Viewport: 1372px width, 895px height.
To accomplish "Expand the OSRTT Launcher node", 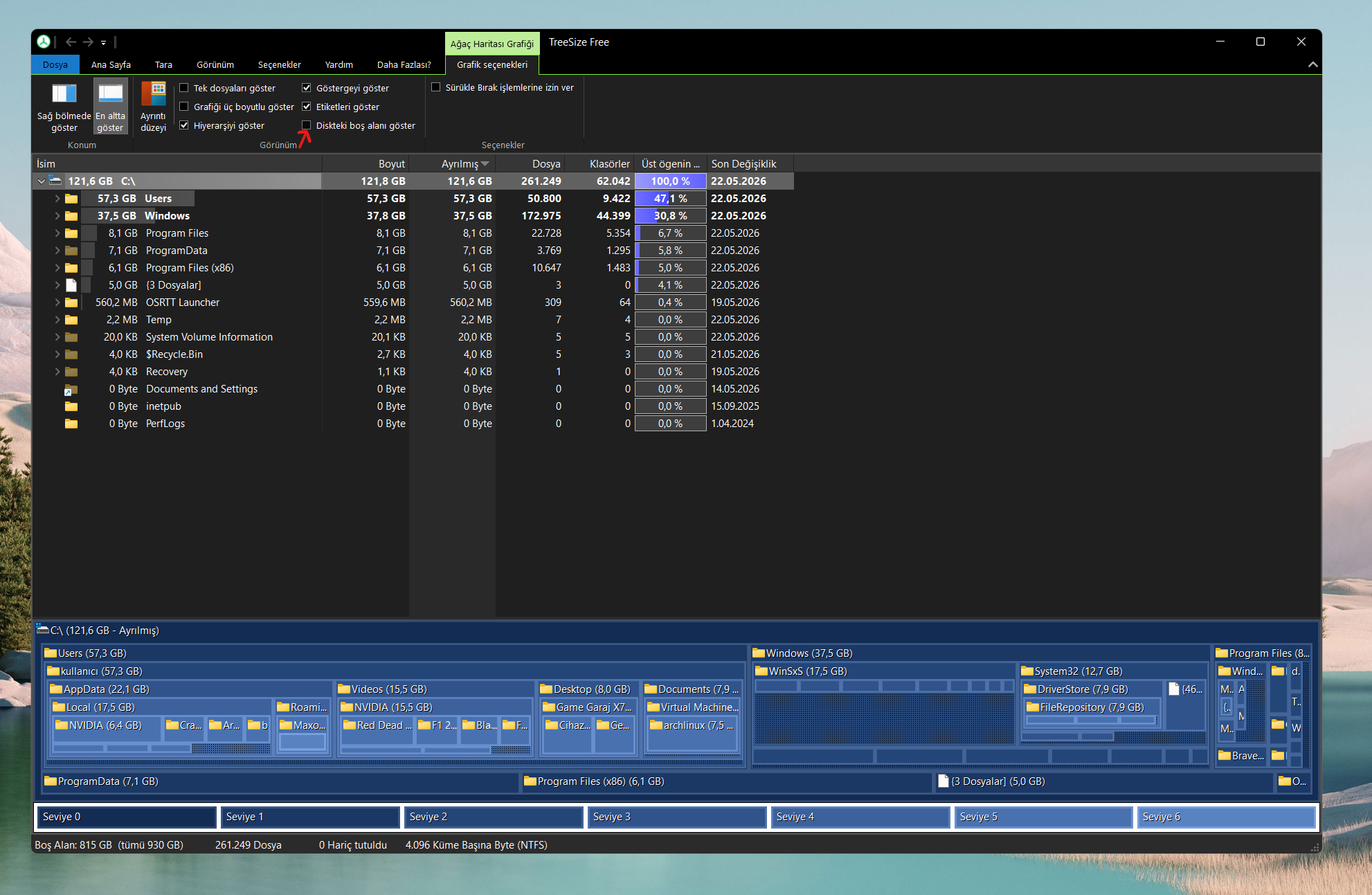I will click(57, 302).
